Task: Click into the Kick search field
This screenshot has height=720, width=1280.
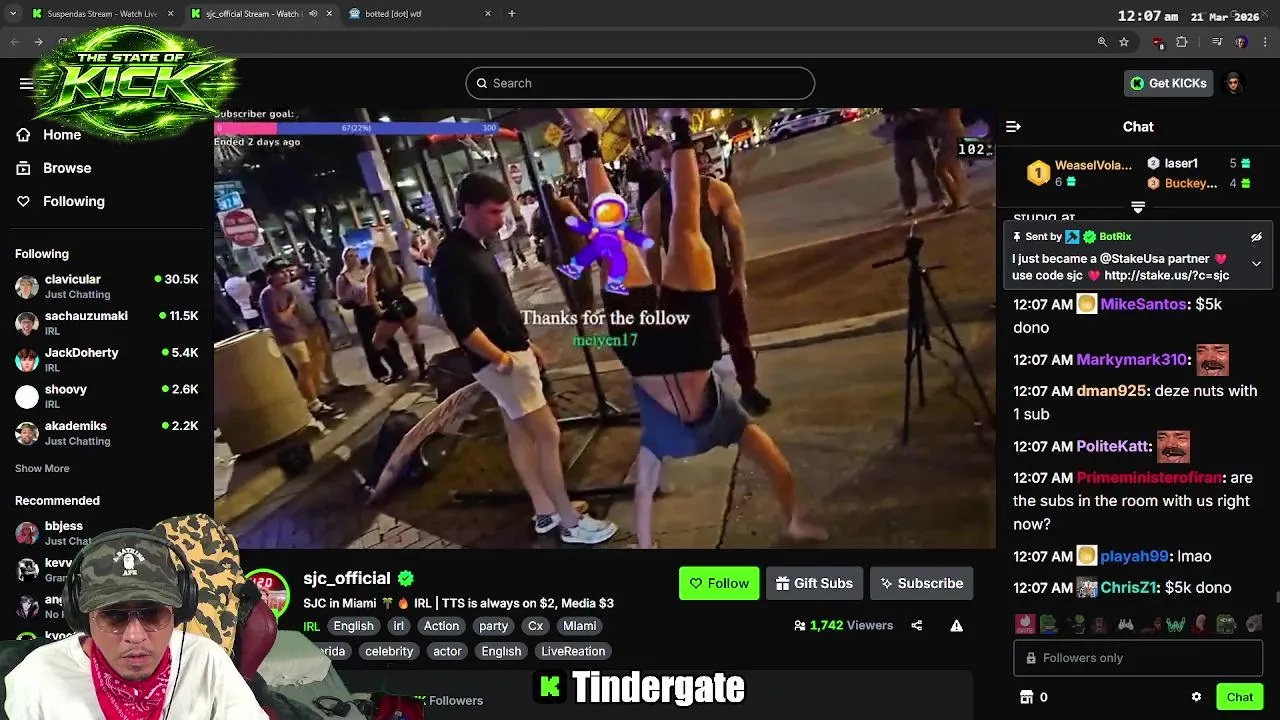Action: (x=640, y=83)
